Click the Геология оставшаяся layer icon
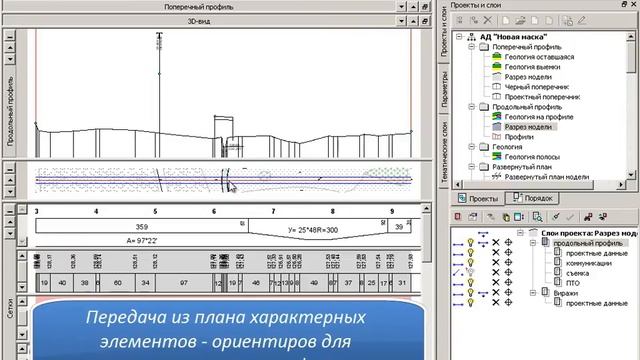This screenshot has height=360, width=640. pyautogui.click(x=496, y=56)
